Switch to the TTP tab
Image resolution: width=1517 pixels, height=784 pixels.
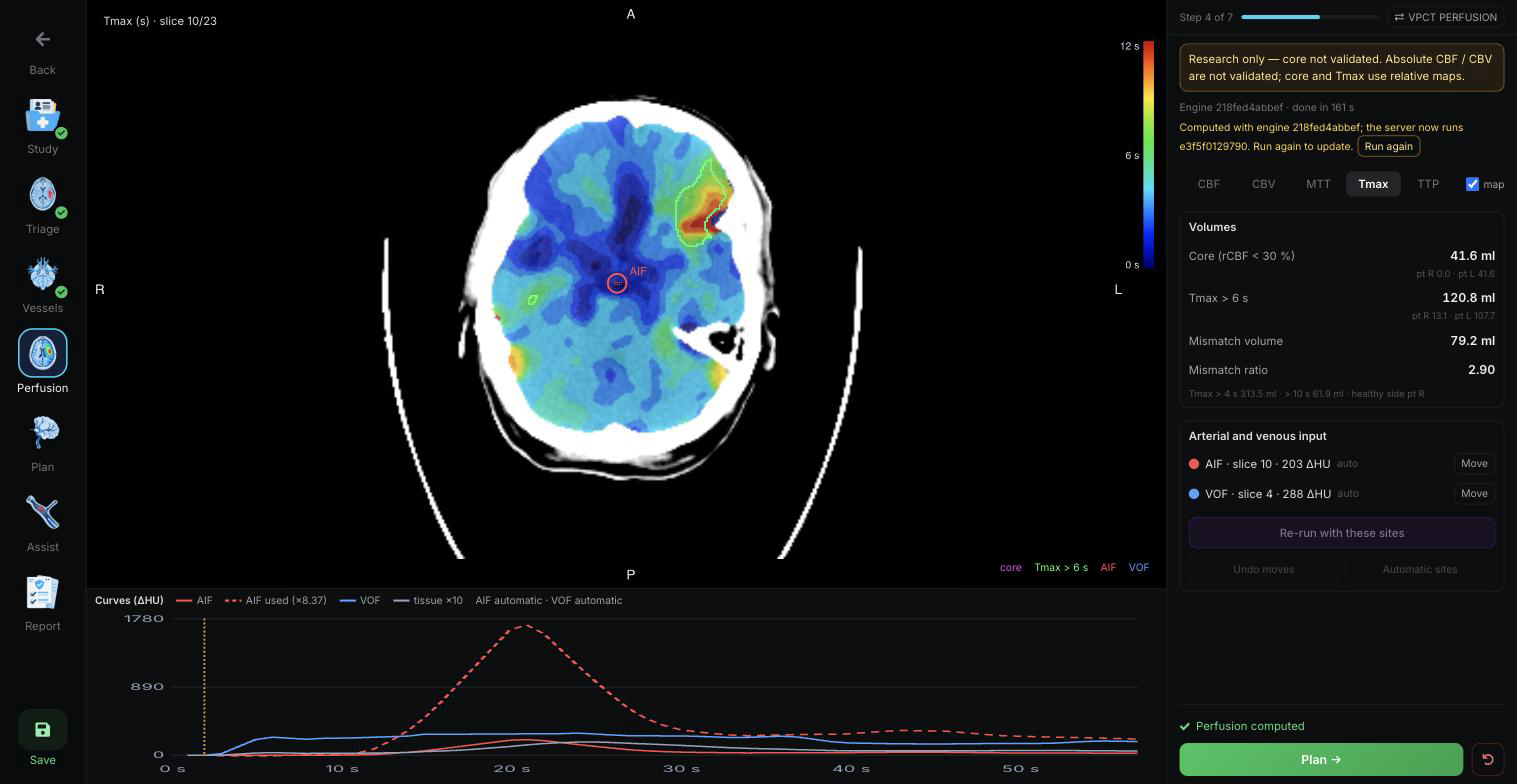click(1428, 184)
